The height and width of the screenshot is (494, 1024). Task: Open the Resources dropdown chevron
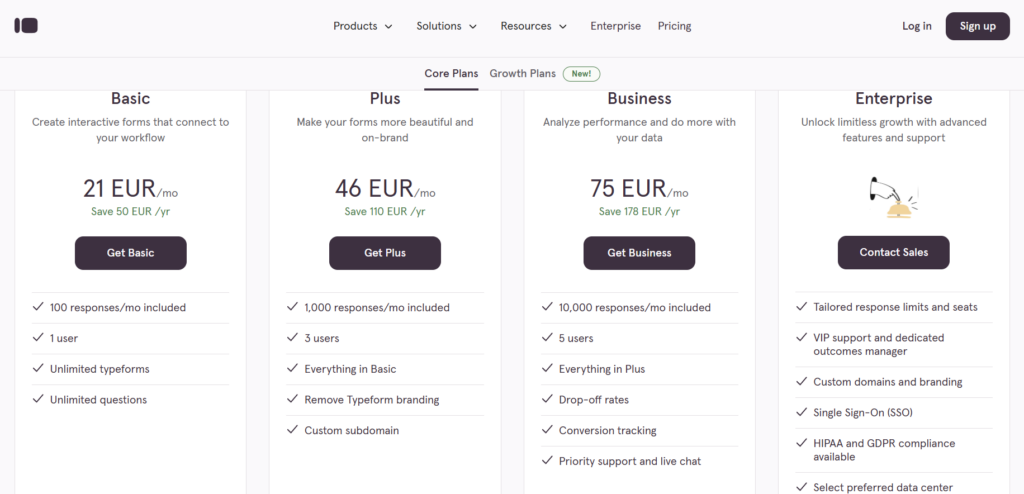point(563,27)
